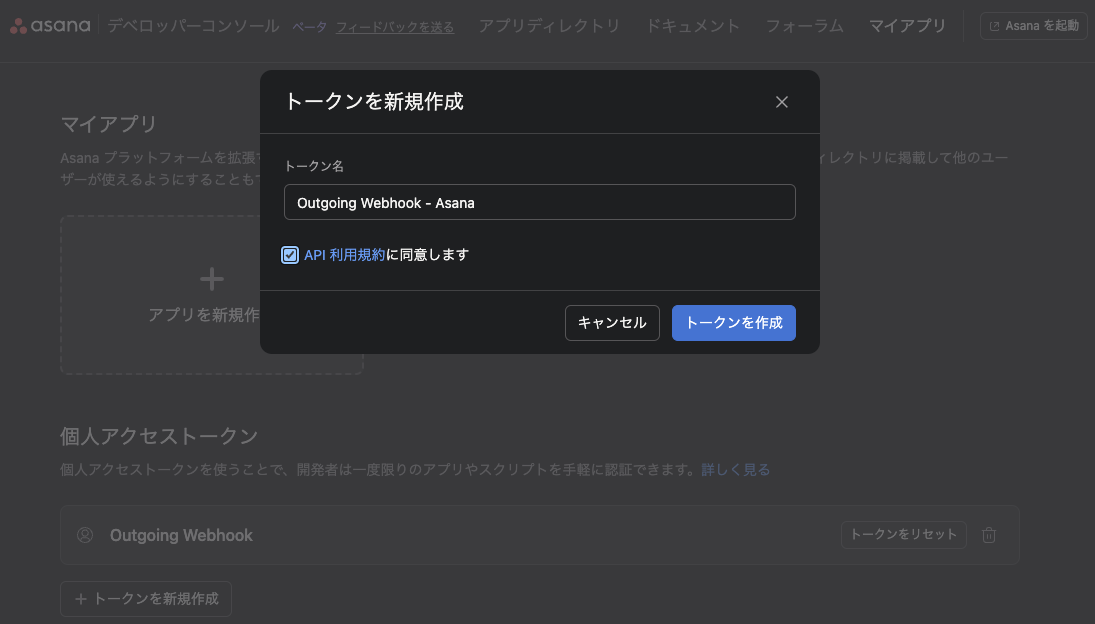Click the + トークンを新規作成 button
Image resolution: width=1095 pixels, height=624 pixels.
[146, 599]
